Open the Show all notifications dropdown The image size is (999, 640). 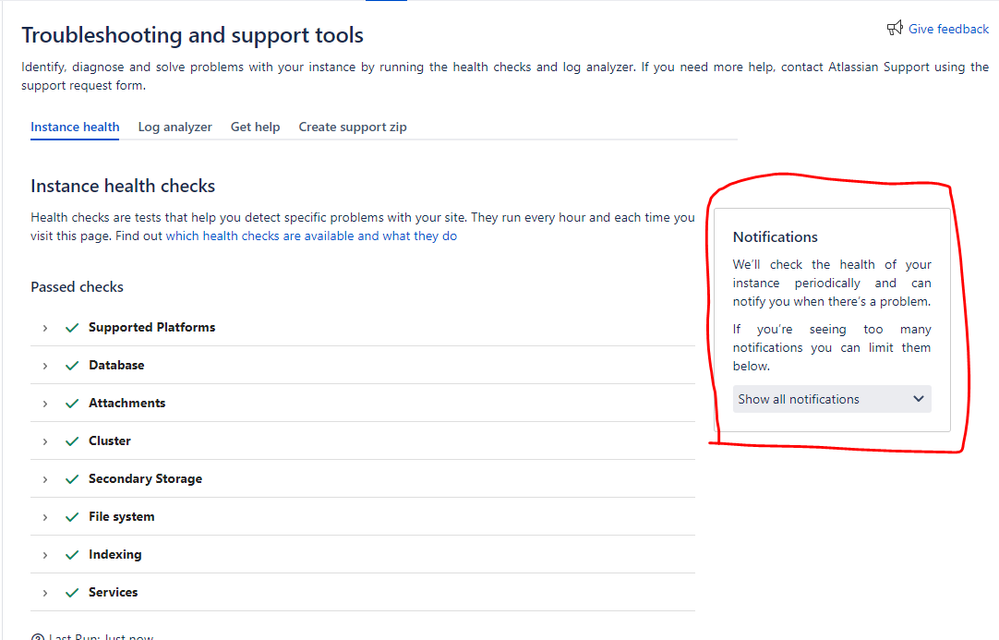(831, 399)
